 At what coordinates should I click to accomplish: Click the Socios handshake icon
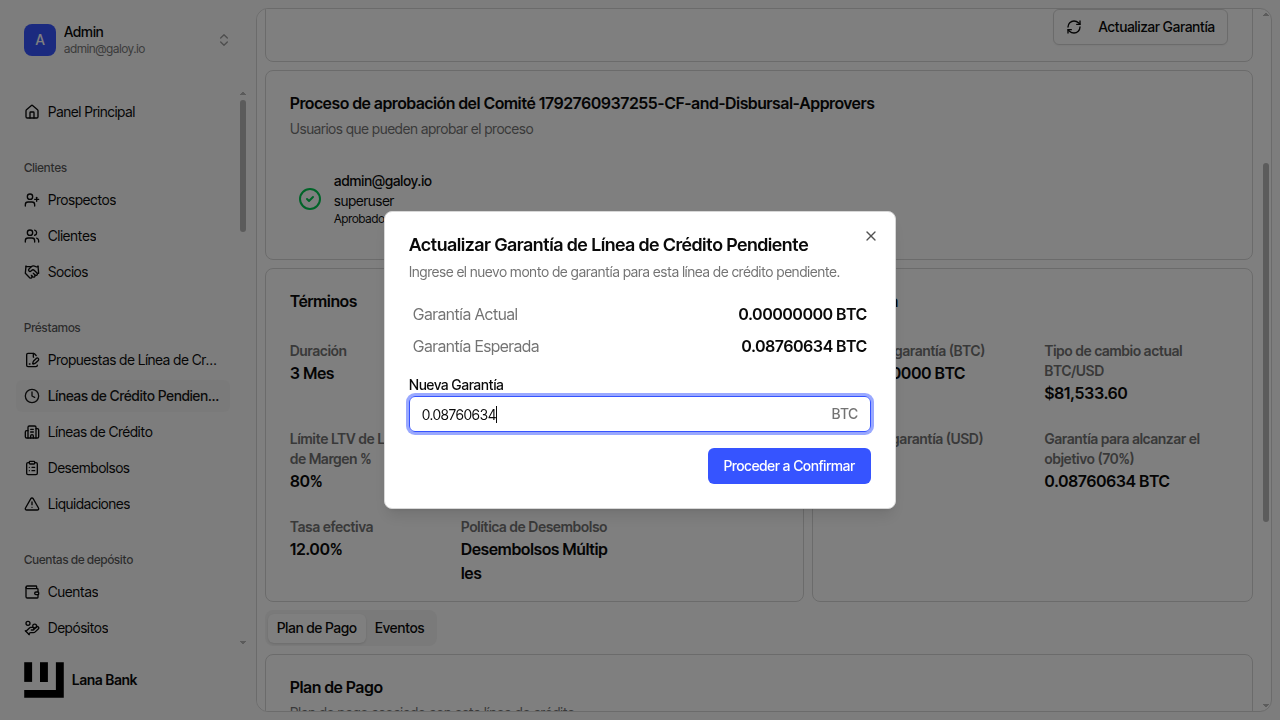click(32, 272)
